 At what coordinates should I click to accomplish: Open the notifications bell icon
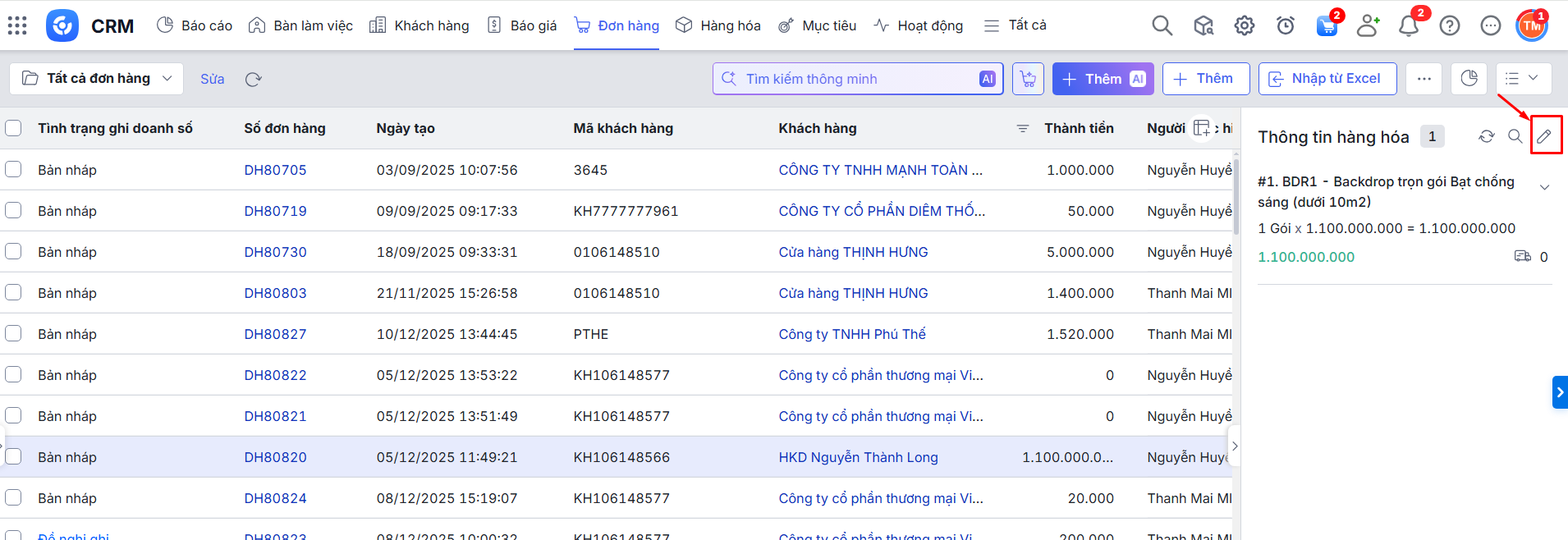click(1409, 25)
